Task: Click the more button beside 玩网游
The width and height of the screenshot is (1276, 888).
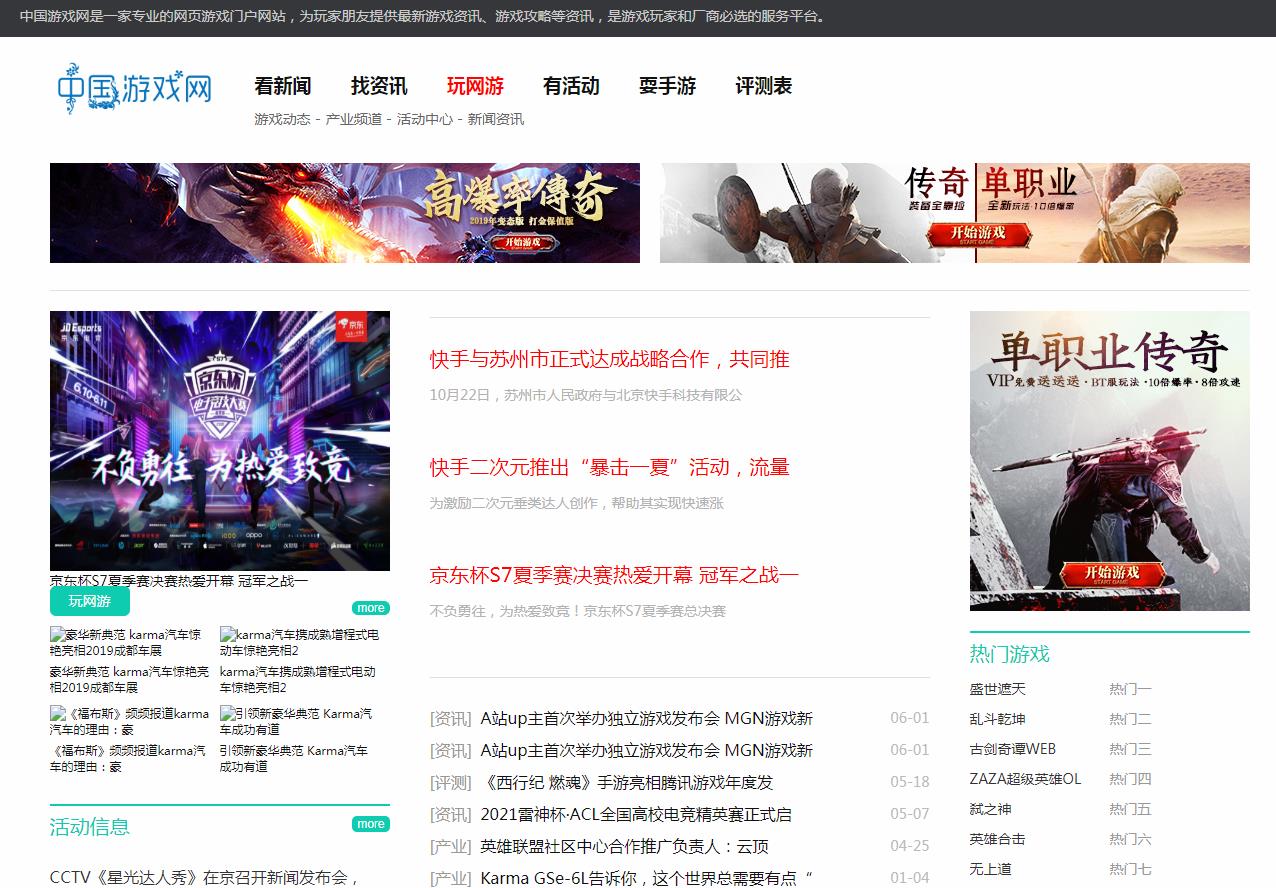Action: tap(371, 608)
